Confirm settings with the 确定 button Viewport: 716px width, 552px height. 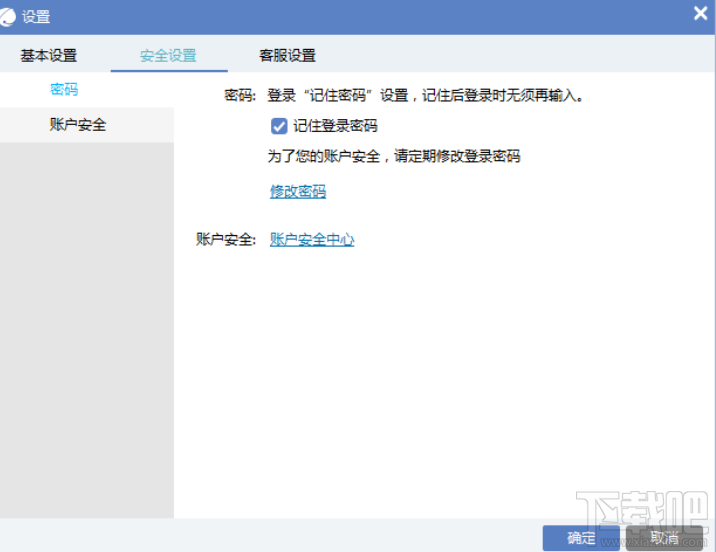click(x=581, y=538)
